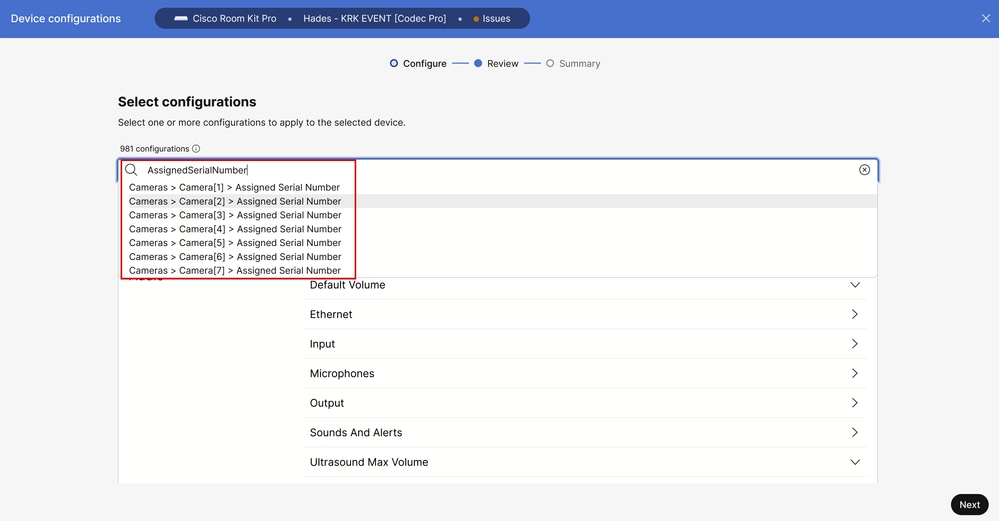This screenshot has height=521, width=999.
Task: Open the Output section chevron
Action: click(855, 403)
